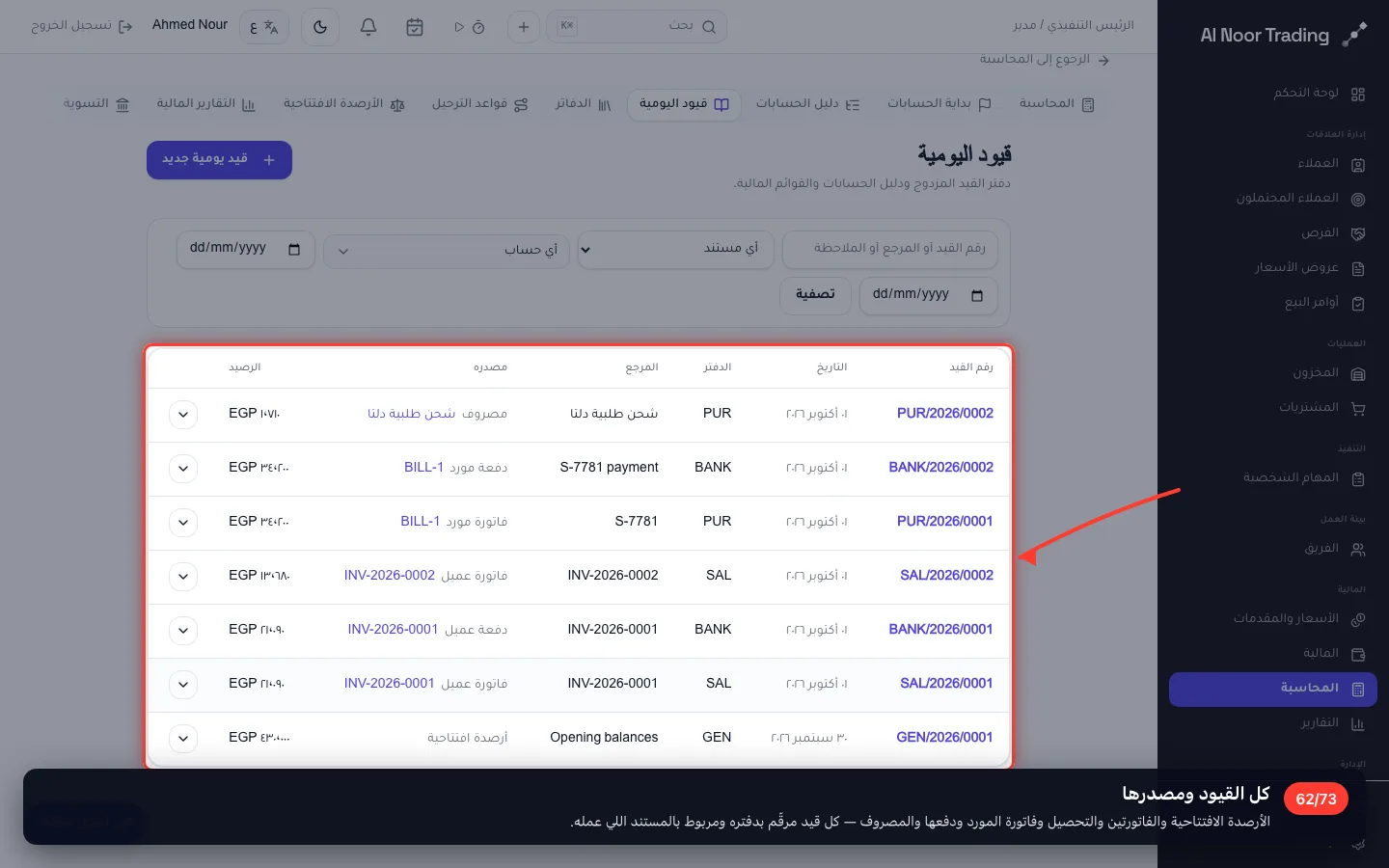Image resolution: width=1389 pixels, height=868 pixels.
Task: Open calendar picker in the date field next to أي حساب
Action: [294, 250]
